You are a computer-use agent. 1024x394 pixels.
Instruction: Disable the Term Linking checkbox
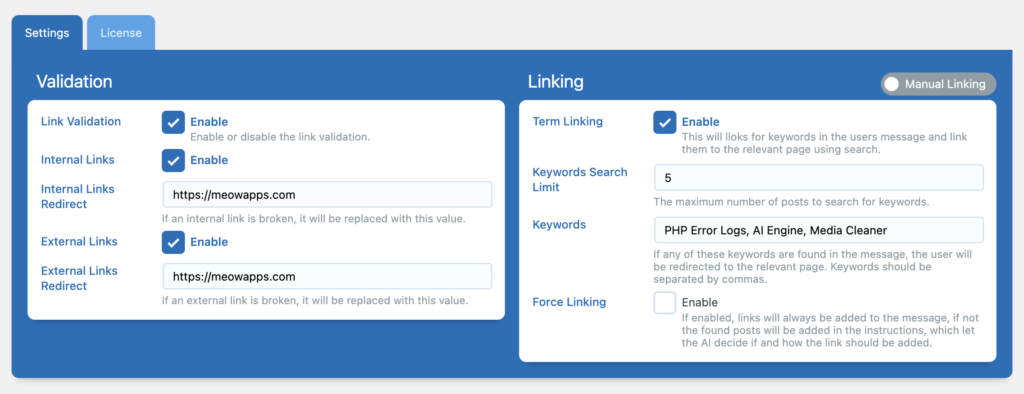[665, 122]
